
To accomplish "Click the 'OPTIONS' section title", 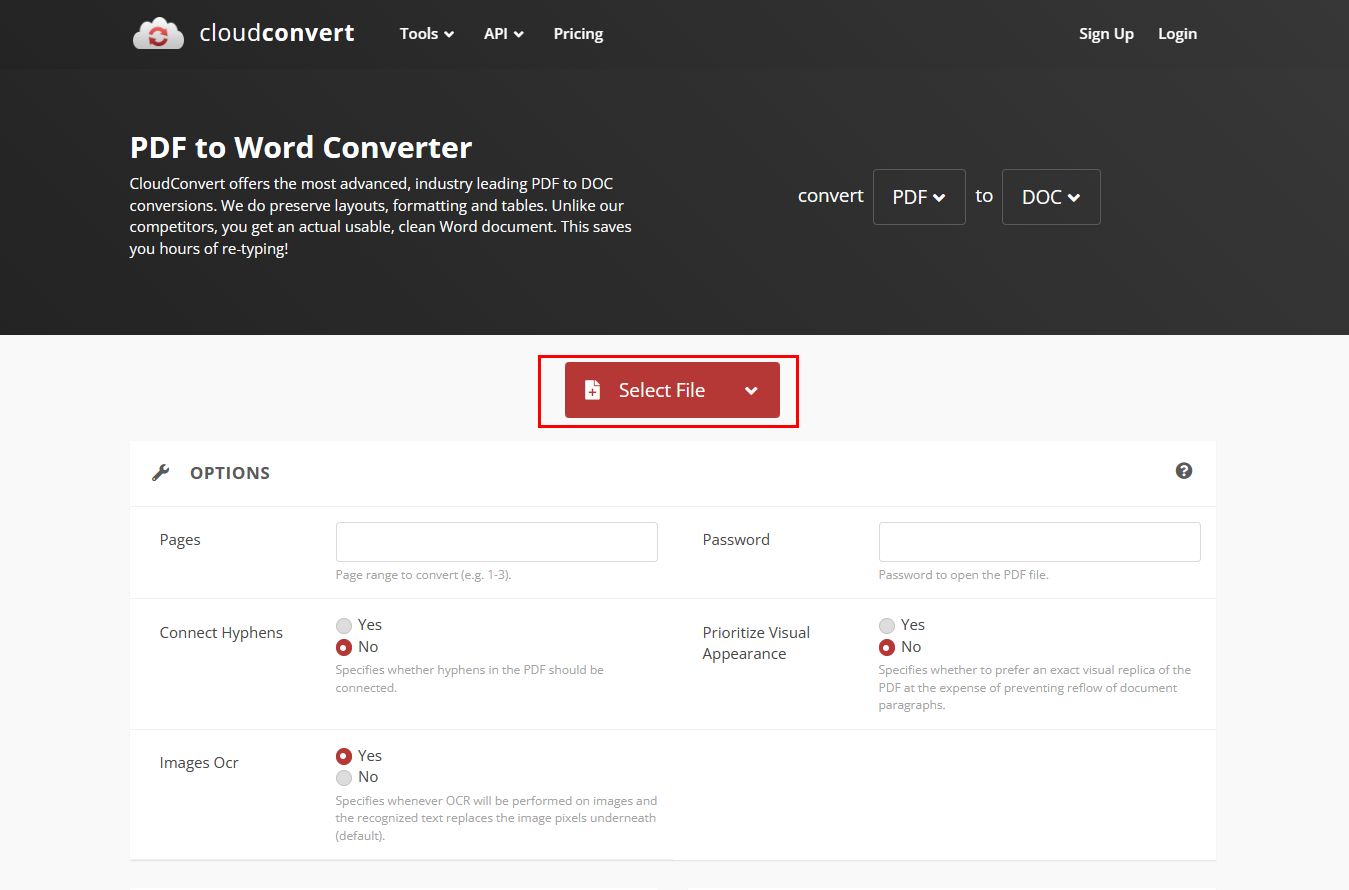I will point(230,473).
